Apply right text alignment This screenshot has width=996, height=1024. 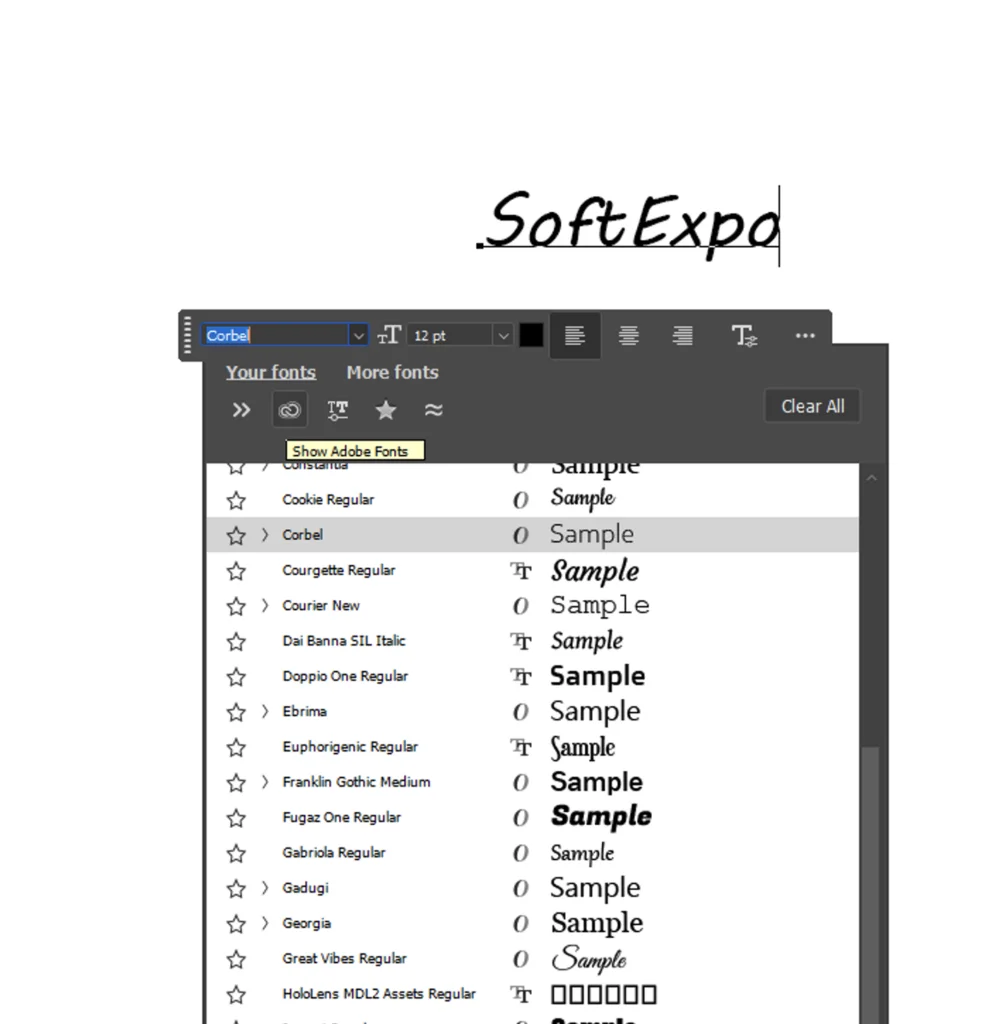[x=682, y=335]
